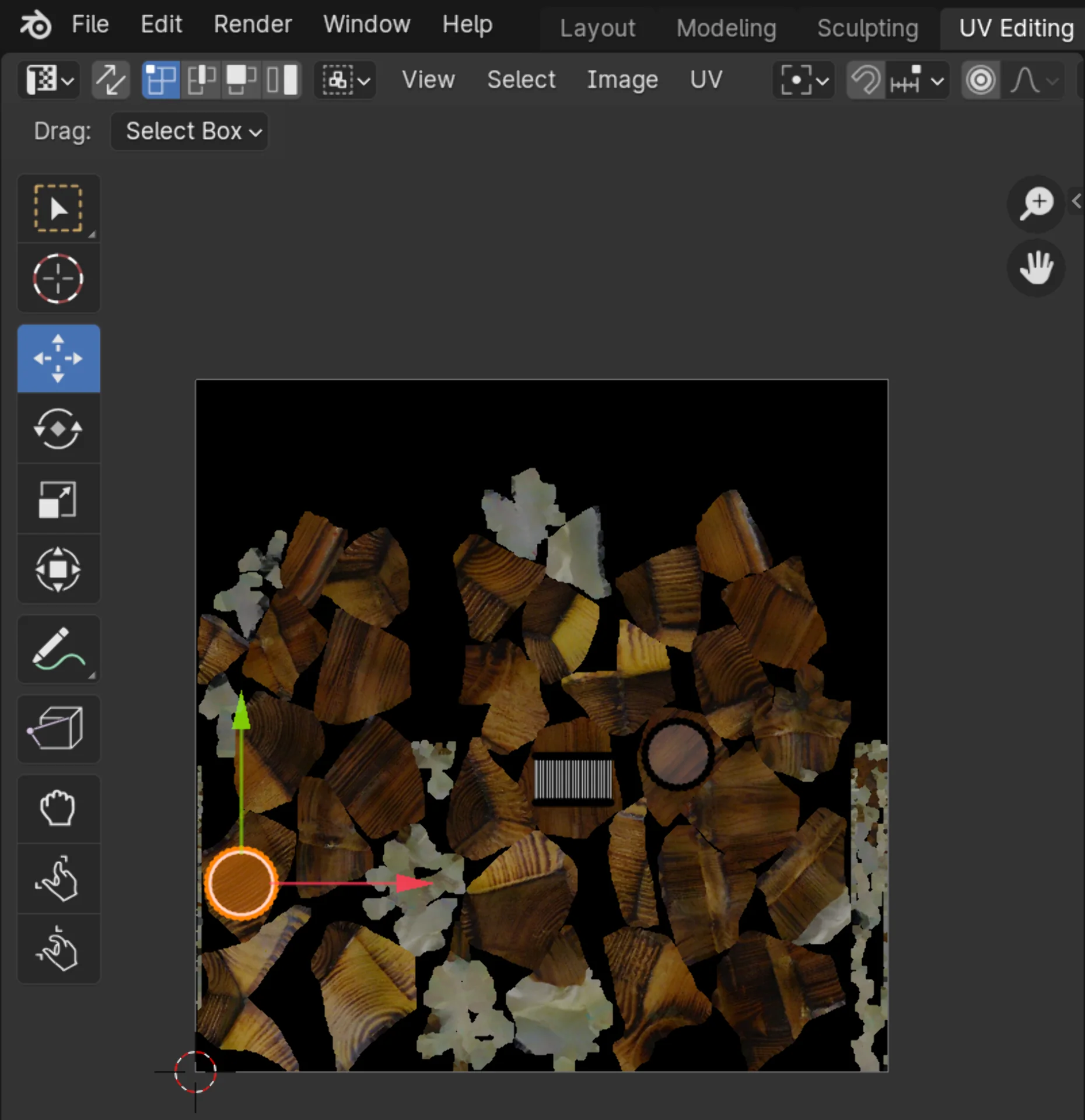
Task: Expand the pivot point dropdown
Action: click(x=803, y=80)
